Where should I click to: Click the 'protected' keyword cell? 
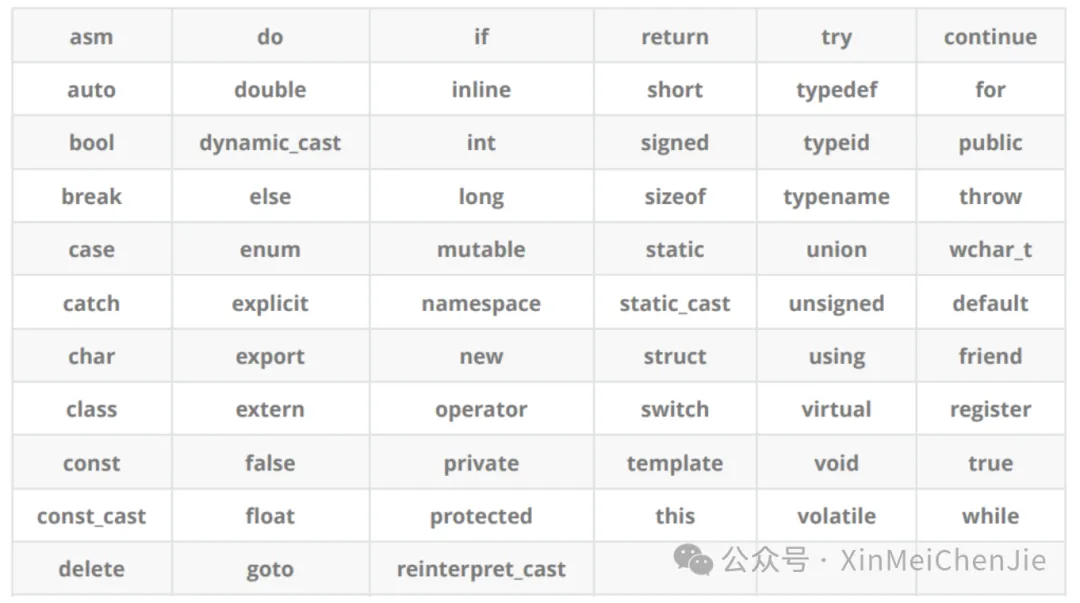[481, 517]
